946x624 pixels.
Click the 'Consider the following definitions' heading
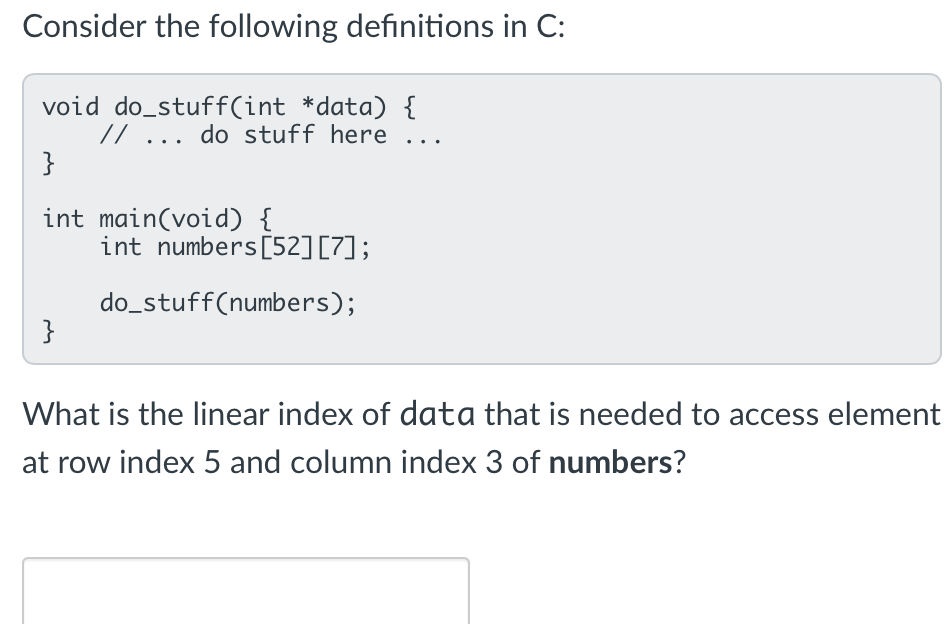pyautogui.click(x=294, y=27)
